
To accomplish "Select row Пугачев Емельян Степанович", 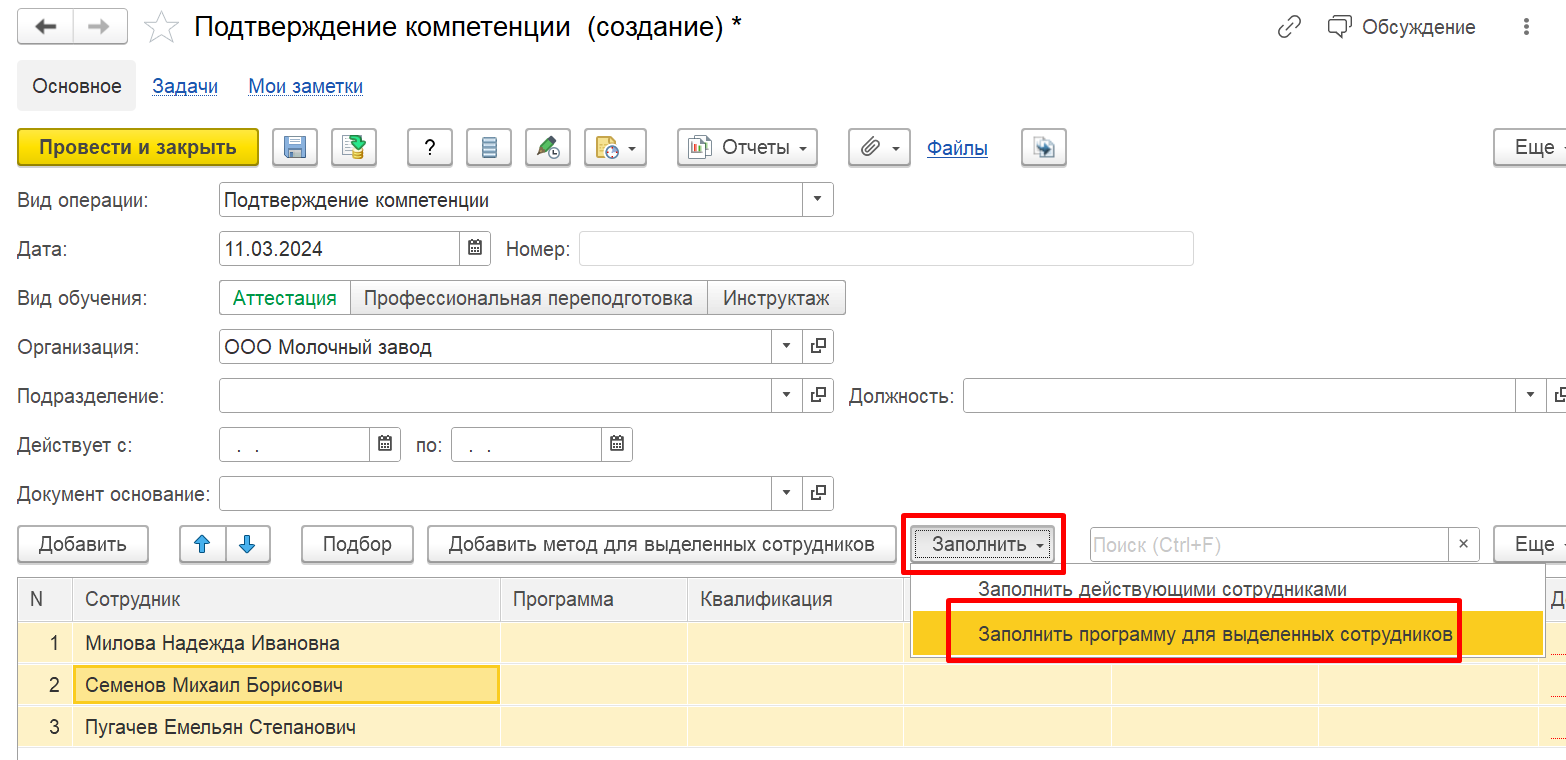I will 287,727.
